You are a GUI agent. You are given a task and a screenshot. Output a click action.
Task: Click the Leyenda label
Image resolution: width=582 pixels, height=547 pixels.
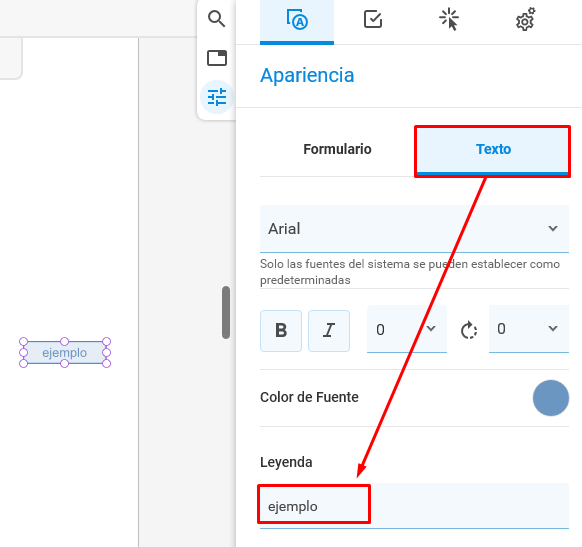286,462
